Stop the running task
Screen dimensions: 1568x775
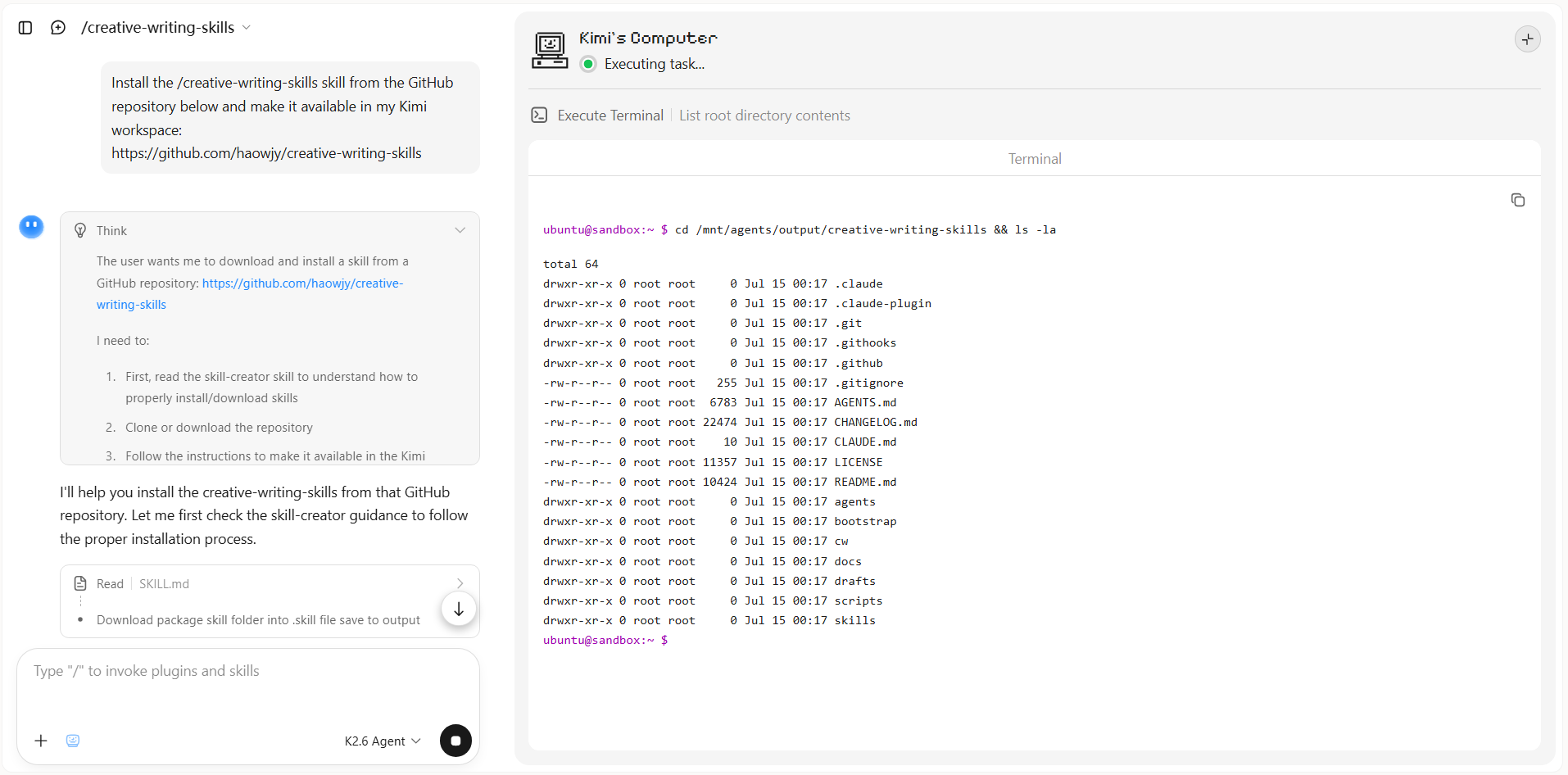(455, 741)
